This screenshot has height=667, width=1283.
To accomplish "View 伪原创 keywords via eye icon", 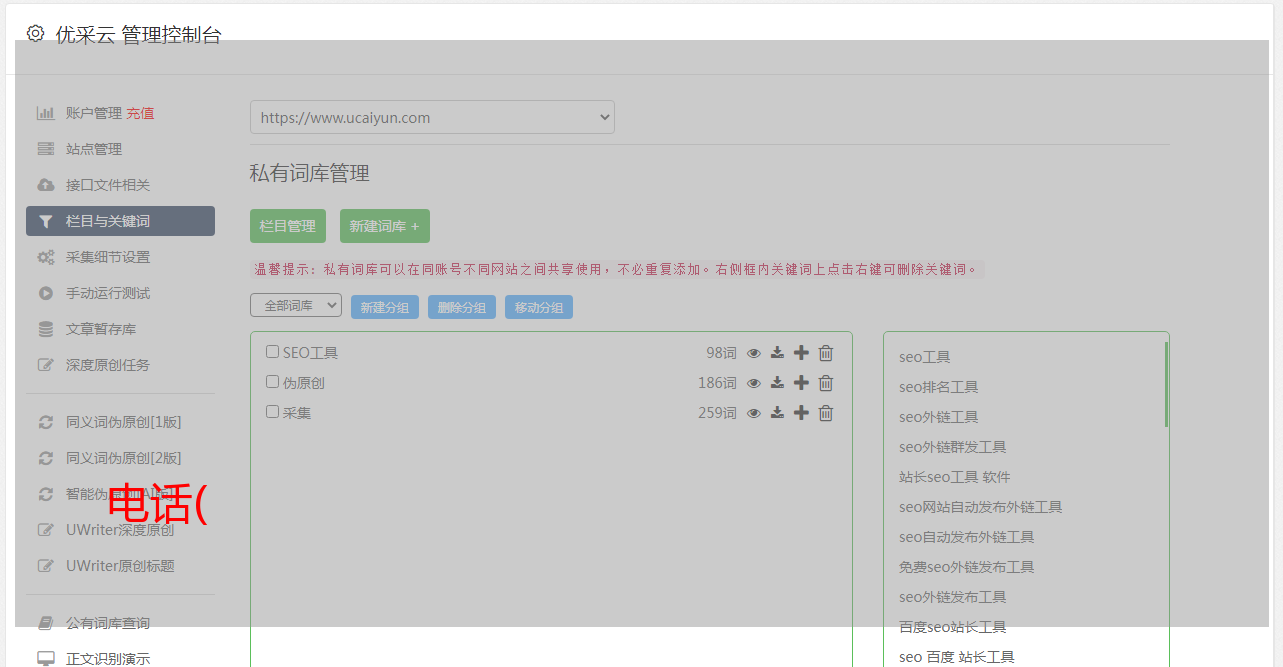I will 754,383.
